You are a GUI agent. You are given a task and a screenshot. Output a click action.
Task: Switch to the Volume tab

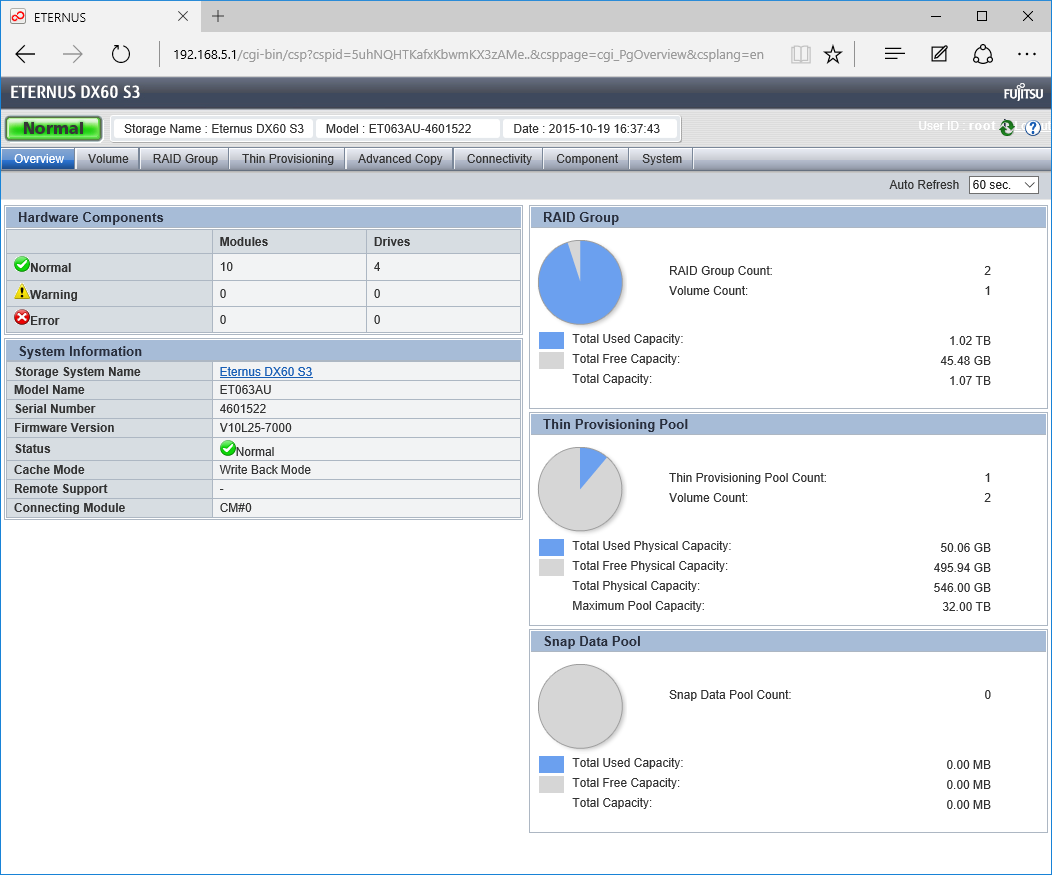click(108, 159)
